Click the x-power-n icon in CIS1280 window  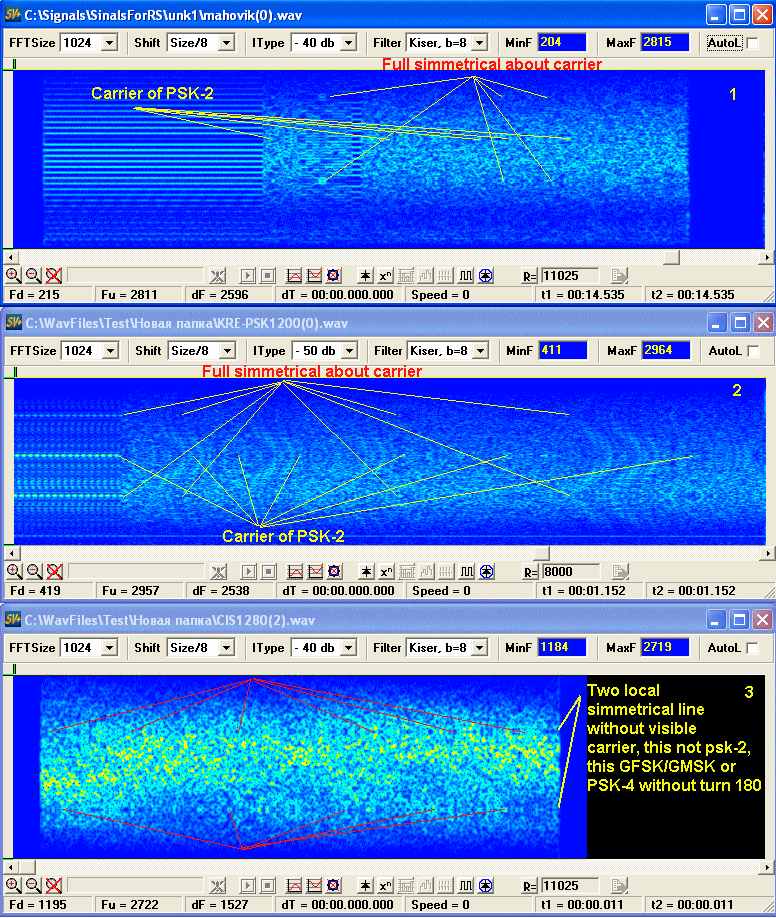coord(386,886)
